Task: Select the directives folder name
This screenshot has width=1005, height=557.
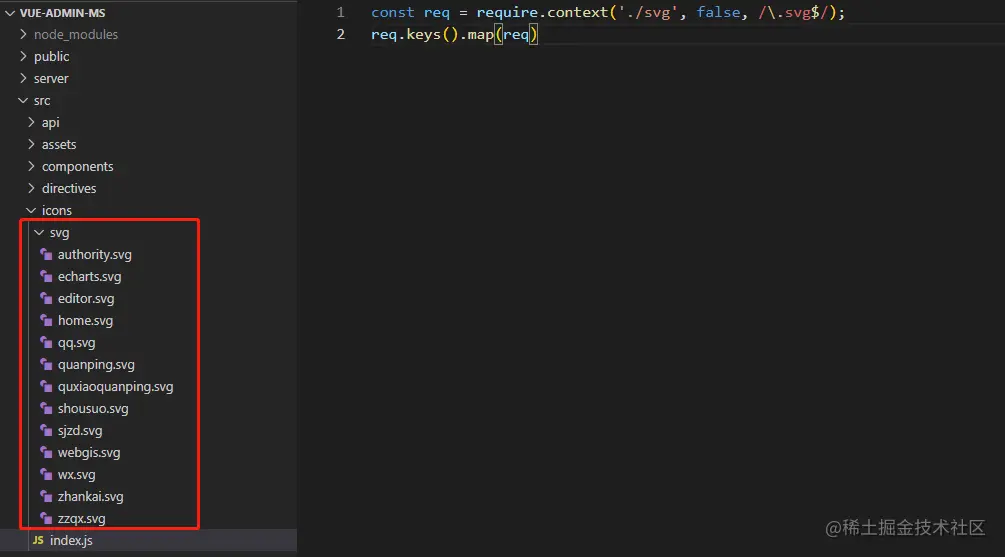Action: pyautogui.click(x=69, y=188)
